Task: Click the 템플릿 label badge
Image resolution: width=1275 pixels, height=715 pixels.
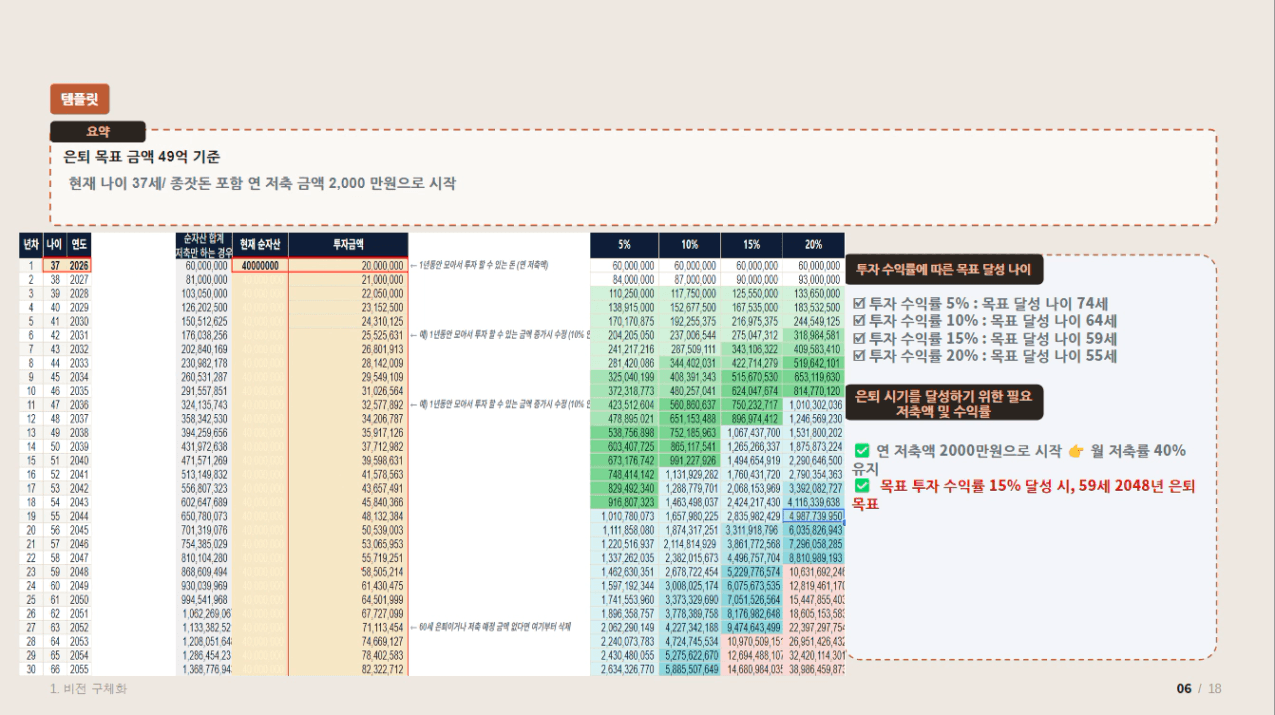Action: [x=79, y=99]
